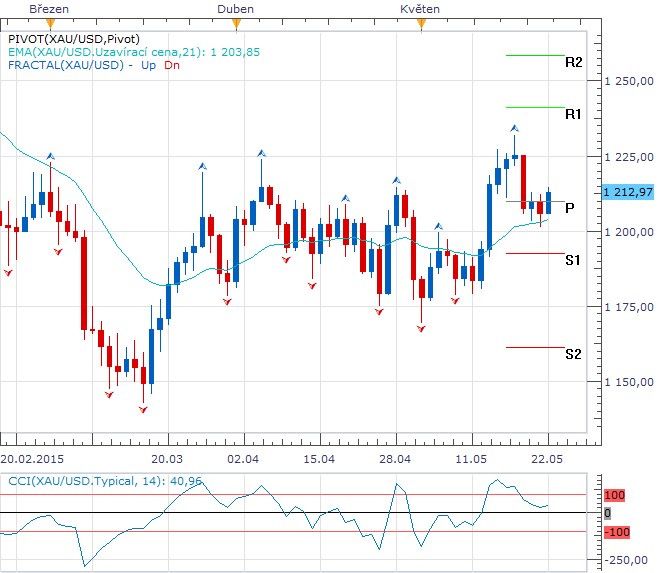Click the orange marker under Květen

click(421, 22)
